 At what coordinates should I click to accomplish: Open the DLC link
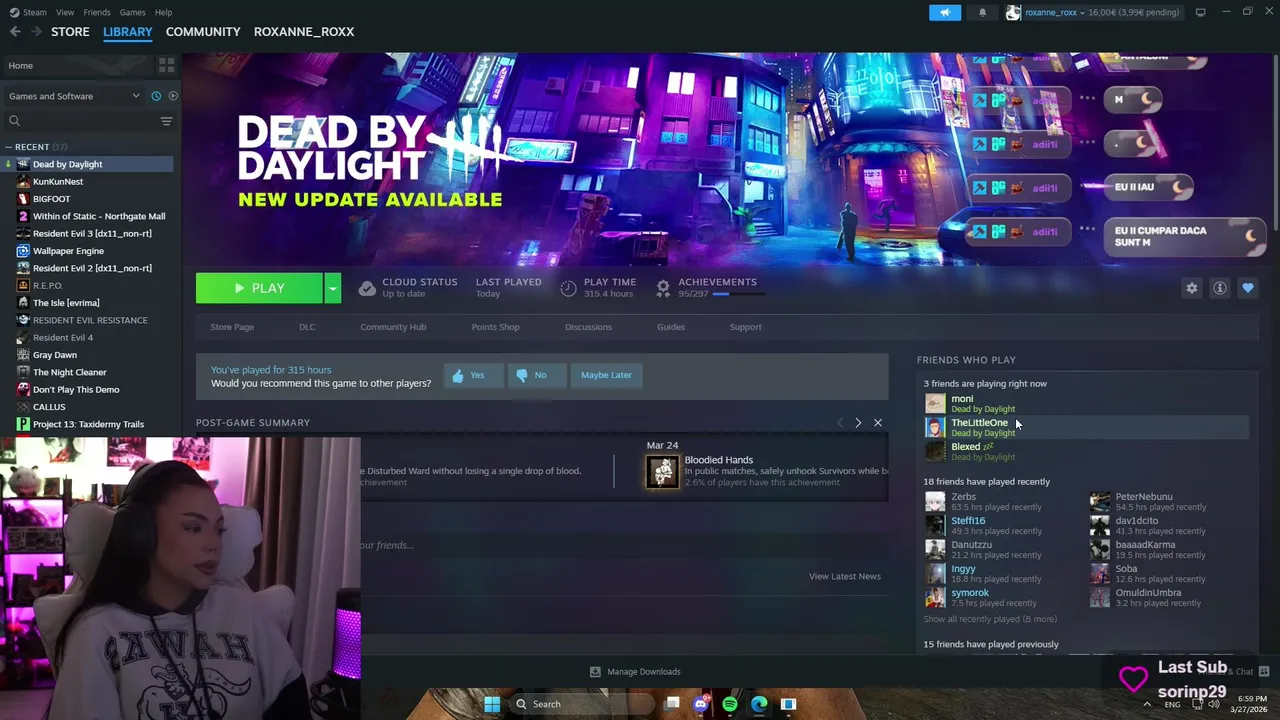point(307,327)
